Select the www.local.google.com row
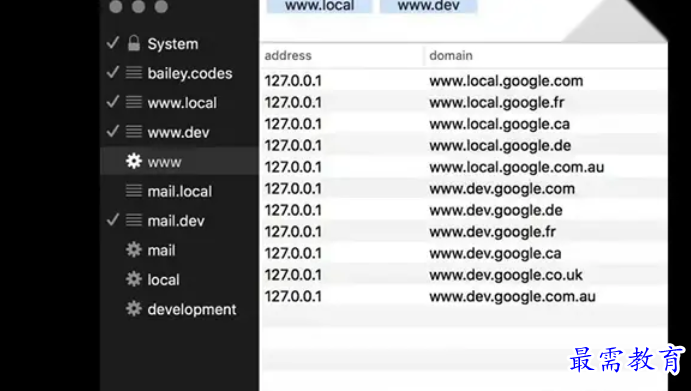This screenshot has width=691, height=391. pos(464,81)
